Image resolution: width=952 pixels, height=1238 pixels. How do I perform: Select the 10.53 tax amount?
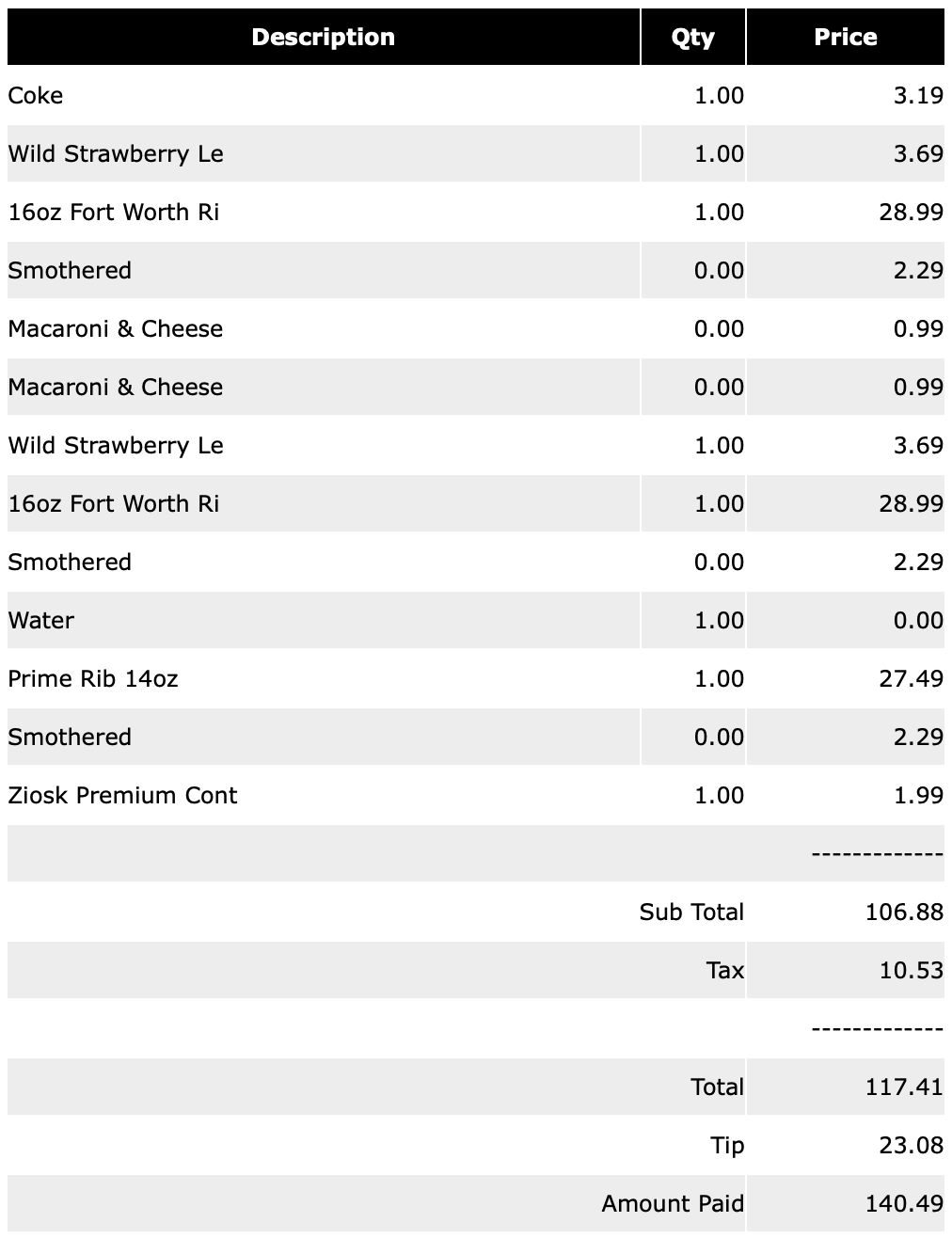click(x=911, y=971)
